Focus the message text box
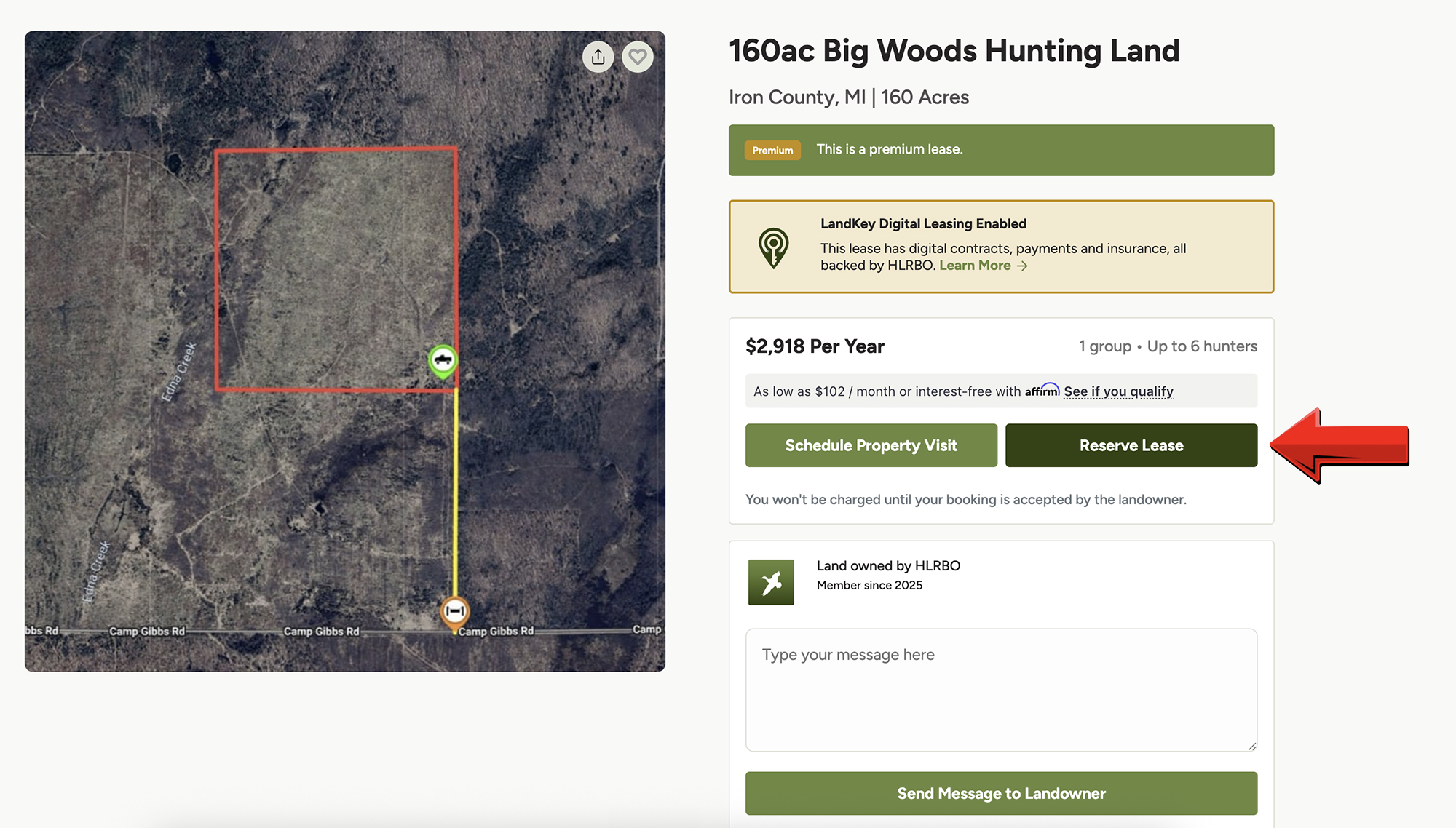This screenshot has width=1456, height=828. tap(1001, 689)
